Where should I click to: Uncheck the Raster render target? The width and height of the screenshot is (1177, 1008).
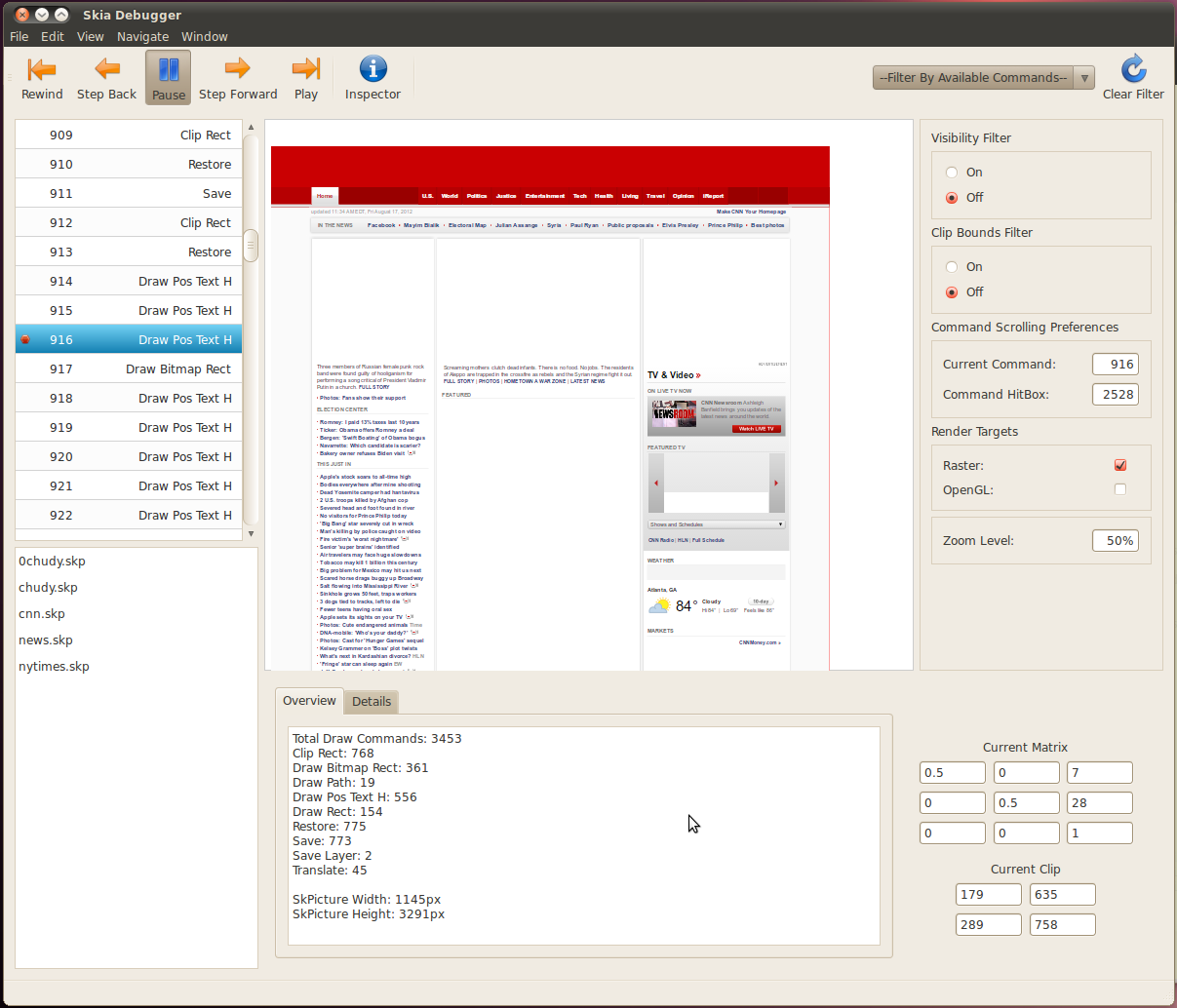click(x=1120, y=465)
